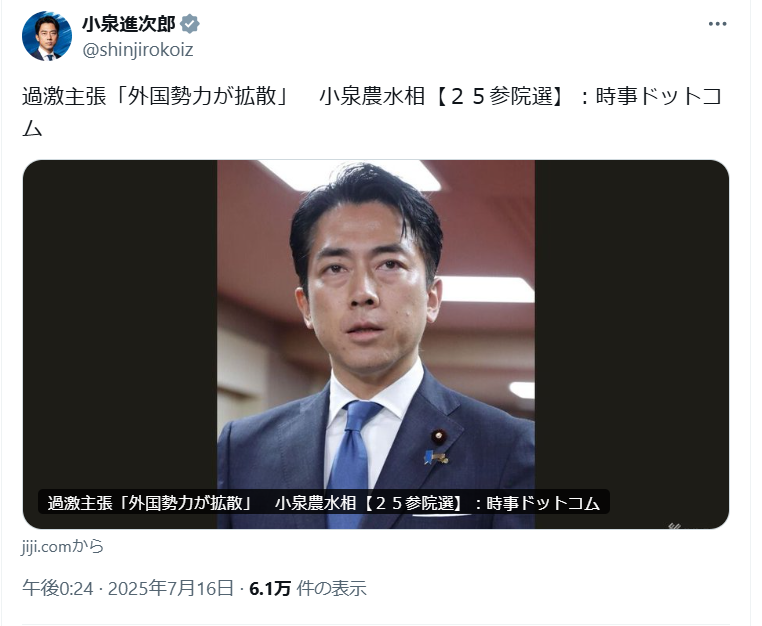Open the 小泉進次郎 display name profile link
762x626 pixels.
[x=128, y=24]
